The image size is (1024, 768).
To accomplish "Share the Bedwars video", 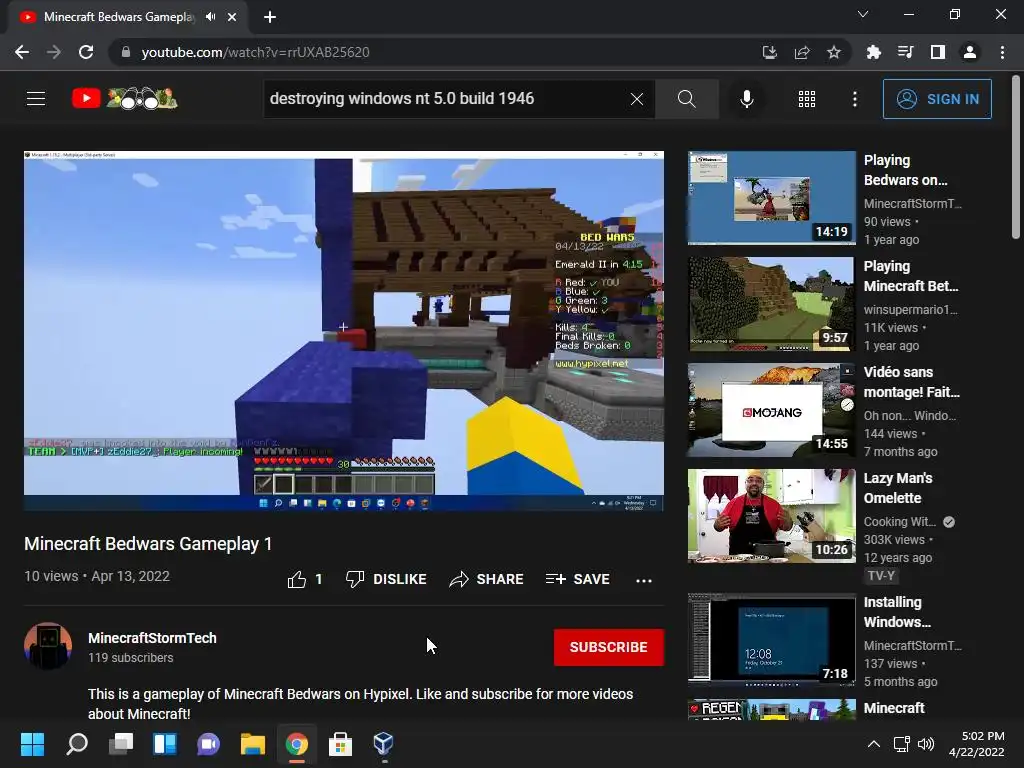I will point(487,579).
